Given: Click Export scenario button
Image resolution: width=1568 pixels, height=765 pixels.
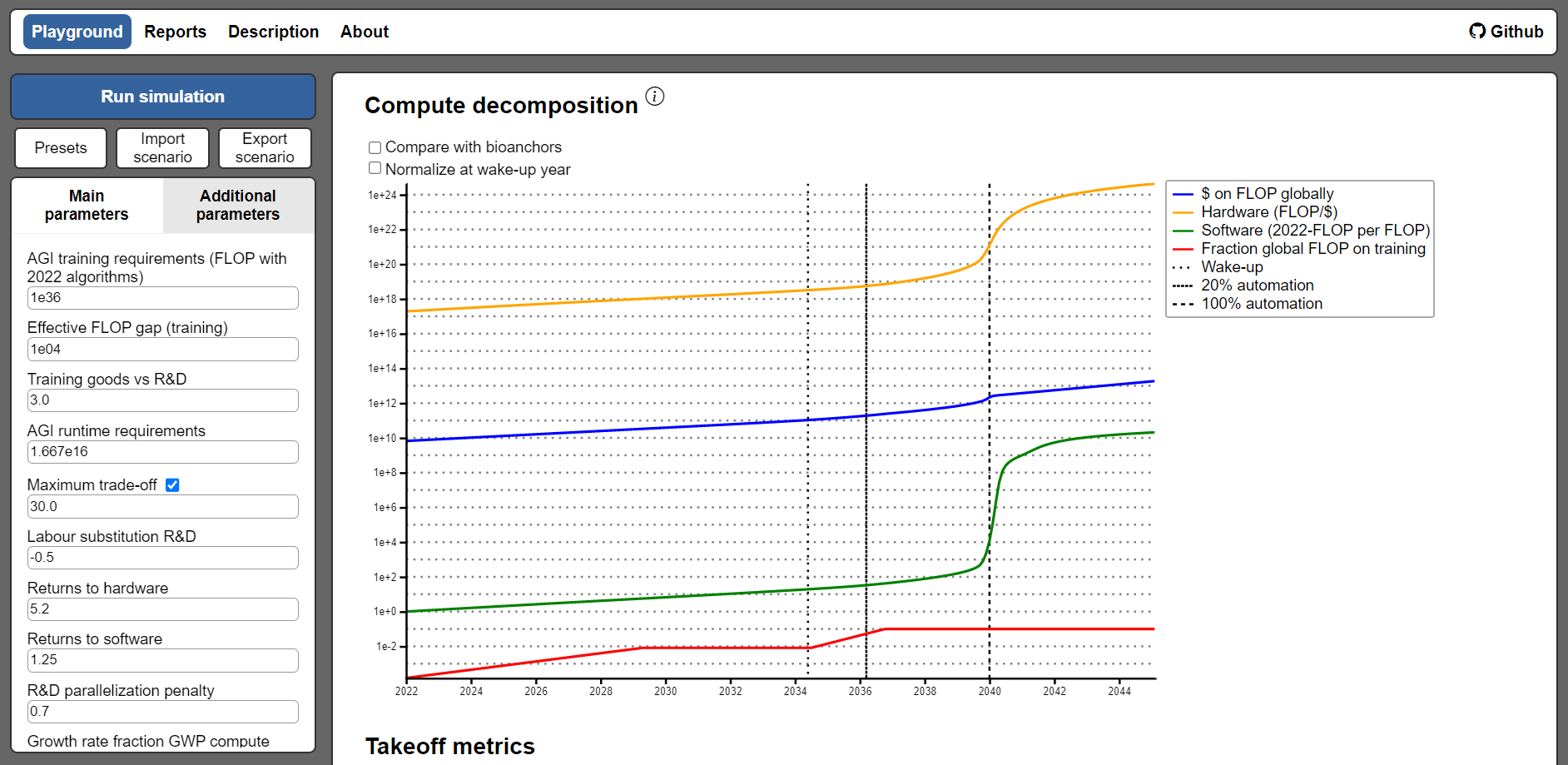Looking at the screenshot, I should click(265, 148).
